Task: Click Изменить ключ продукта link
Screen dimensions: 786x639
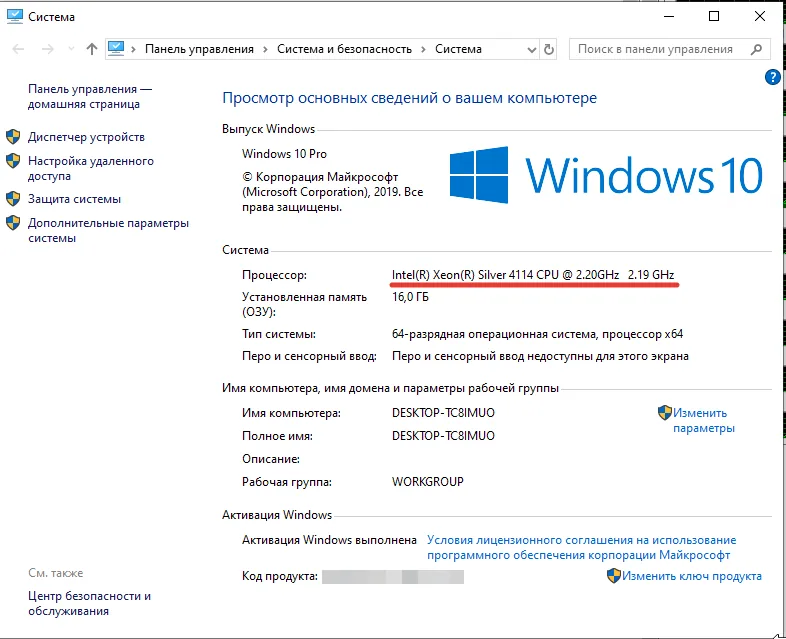Action: [x=692, y=576]
